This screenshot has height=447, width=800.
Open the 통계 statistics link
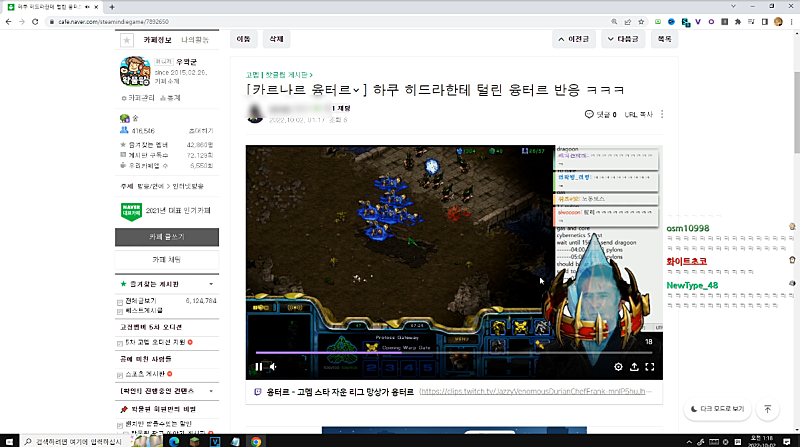click(170, 98)
